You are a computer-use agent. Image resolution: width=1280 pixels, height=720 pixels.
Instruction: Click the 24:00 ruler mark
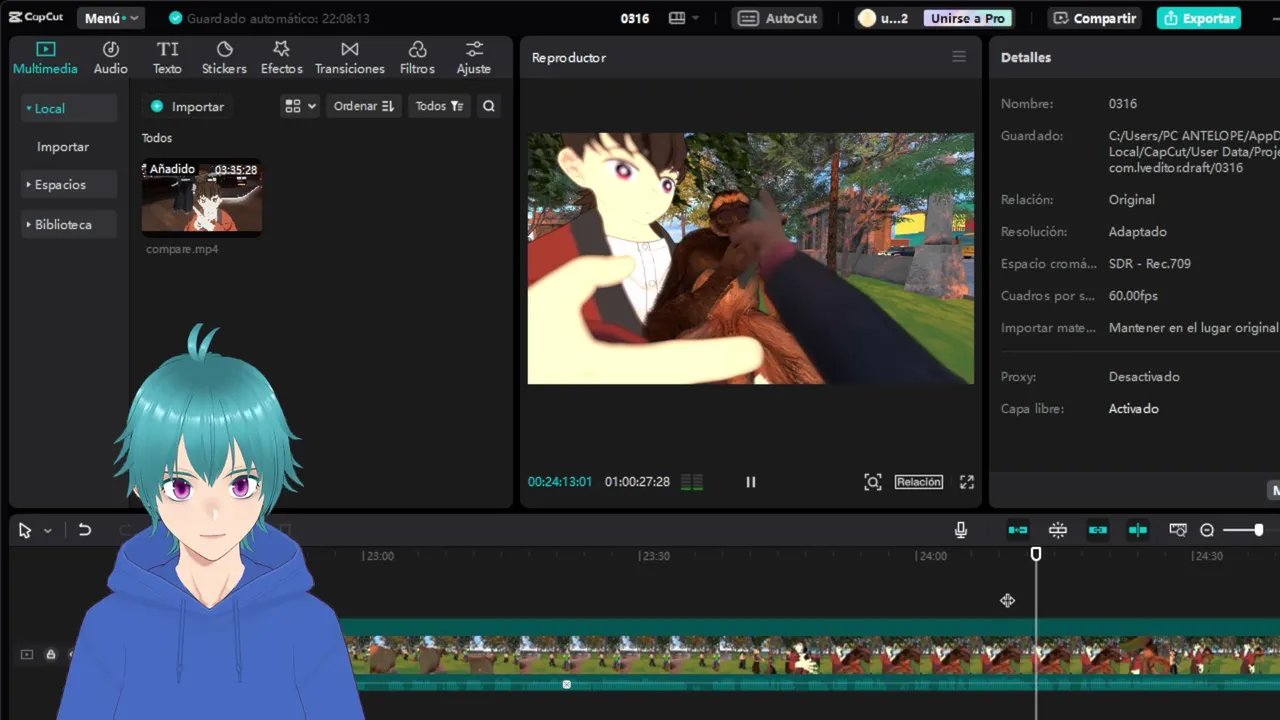932,556
